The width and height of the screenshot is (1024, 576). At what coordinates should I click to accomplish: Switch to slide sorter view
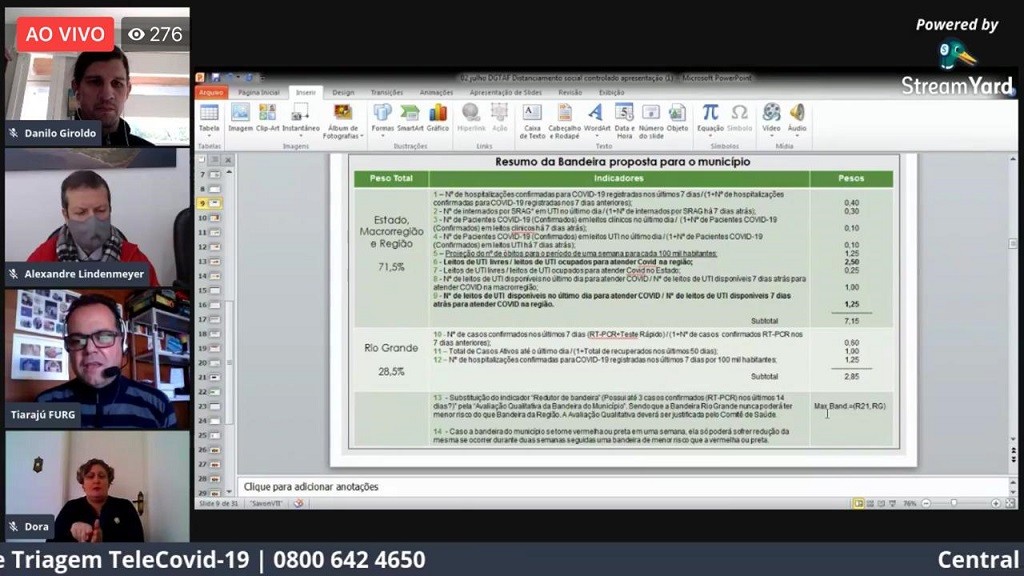pyautogui.click(x=868, y=503)
